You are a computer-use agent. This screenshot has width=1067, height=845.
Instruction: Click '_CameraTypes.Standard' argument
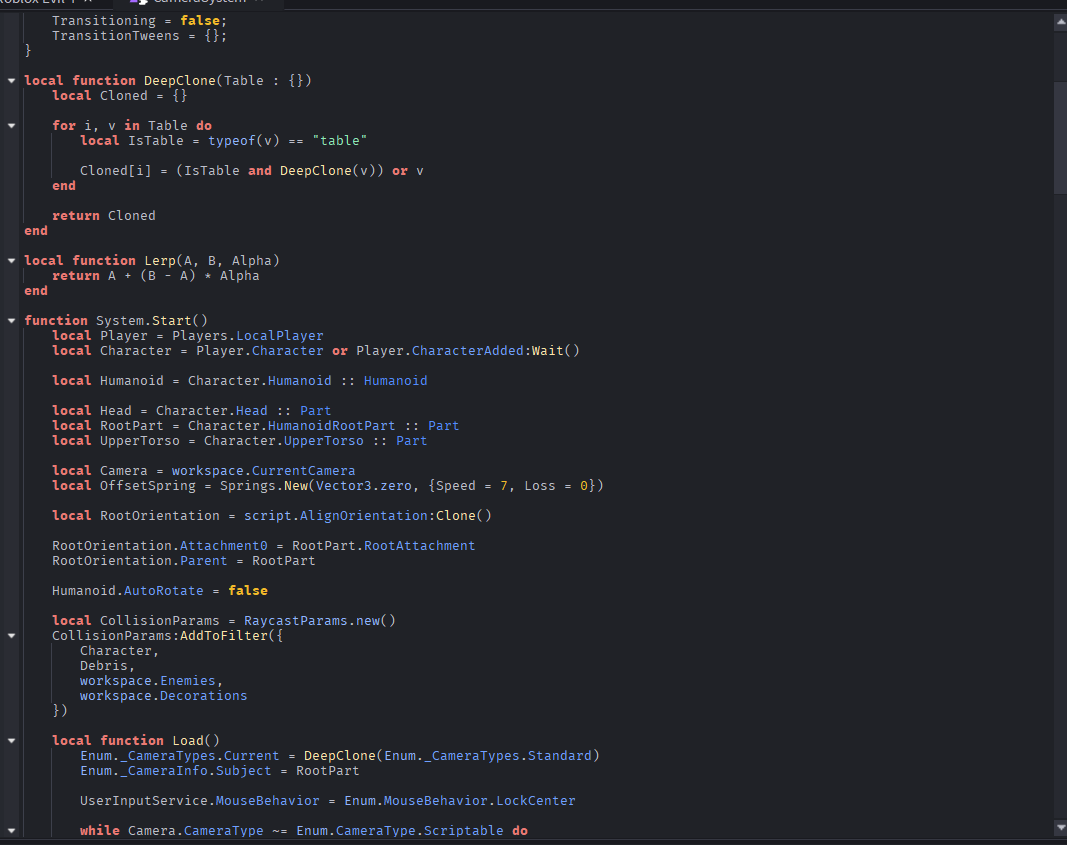[x=508, y=755]
